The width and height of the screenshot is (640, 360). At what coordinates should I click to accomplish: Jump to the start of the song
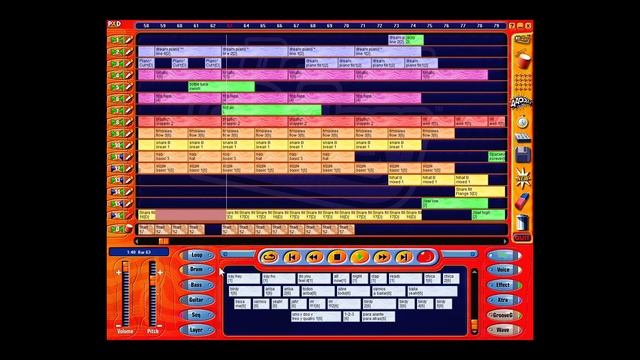[x=292, y=257]
